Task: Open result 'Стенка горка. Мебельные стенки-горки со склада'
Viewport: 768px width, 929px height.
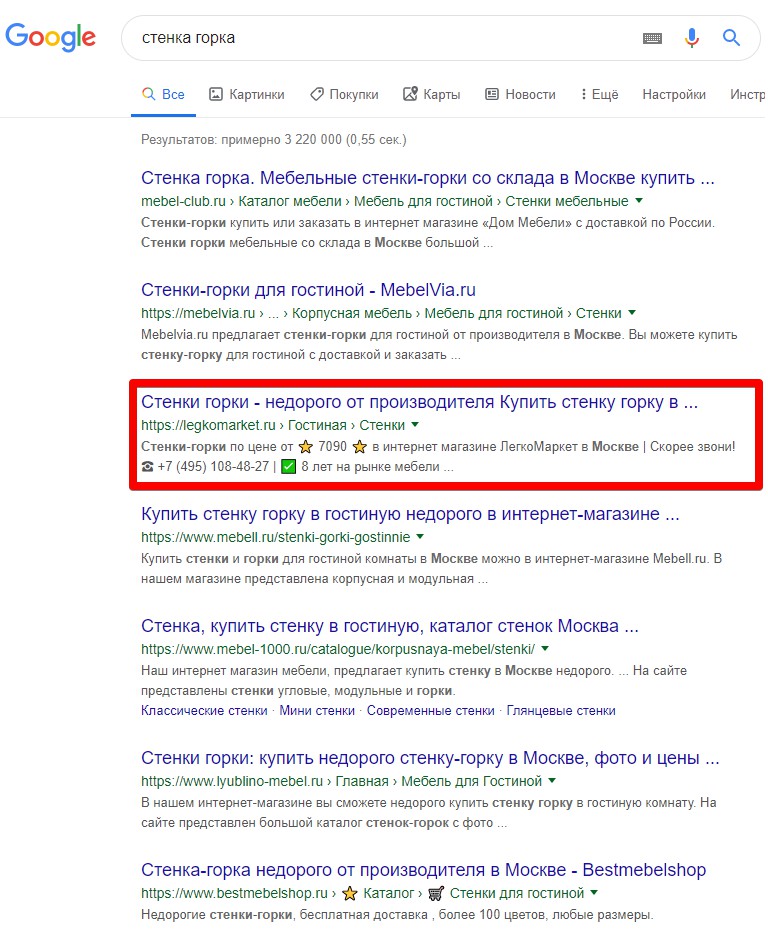Action: point(427,178)
